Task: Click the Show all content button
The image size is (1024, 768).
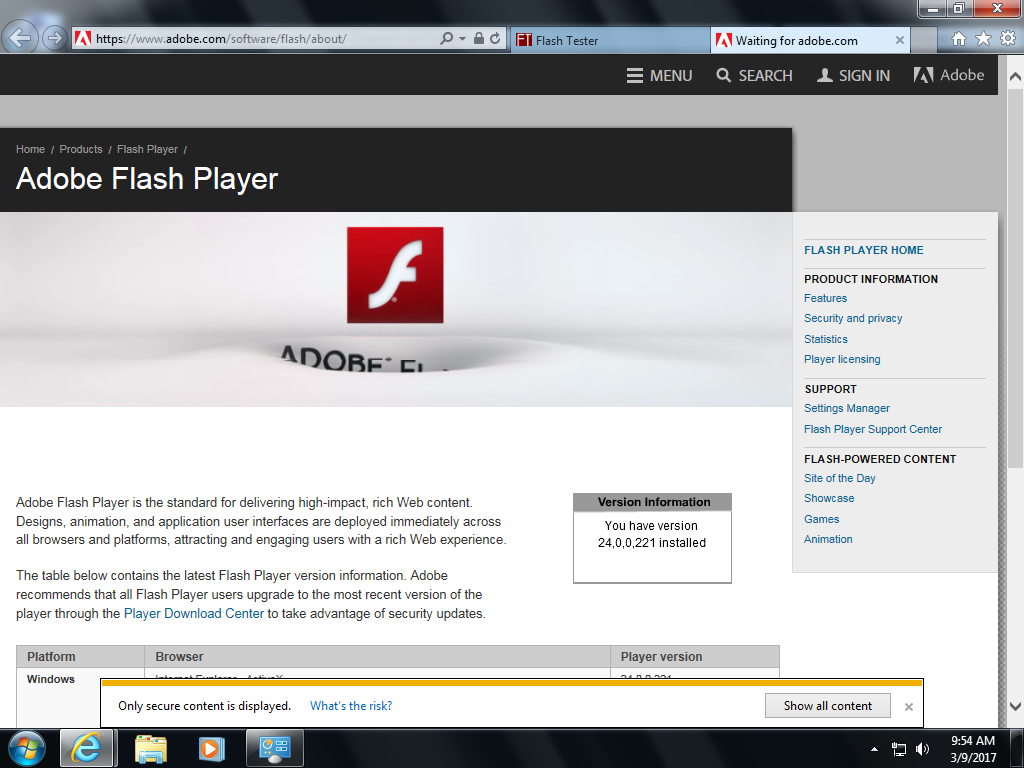Action: click(827, 706)
